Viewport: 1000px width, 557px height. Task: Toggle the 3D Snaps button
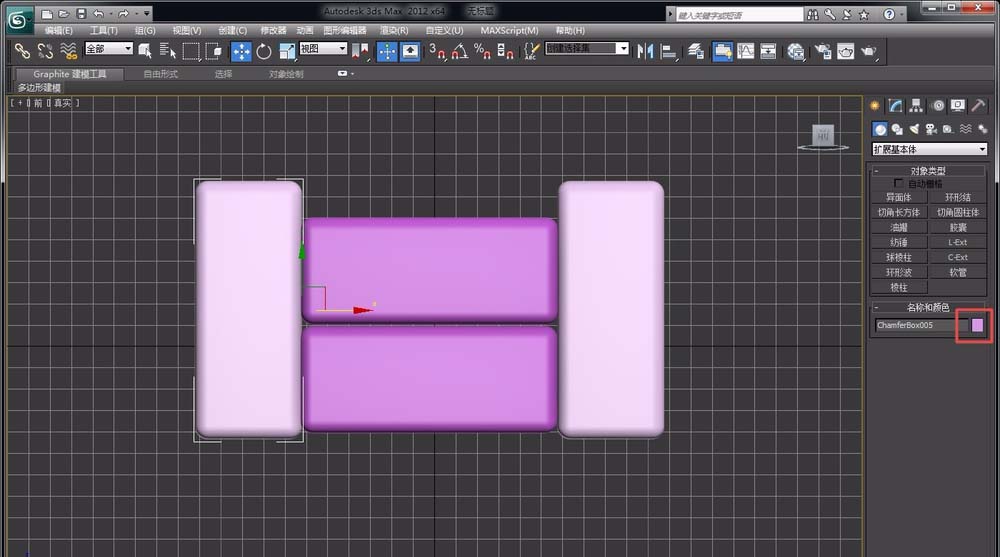point(437,51)
